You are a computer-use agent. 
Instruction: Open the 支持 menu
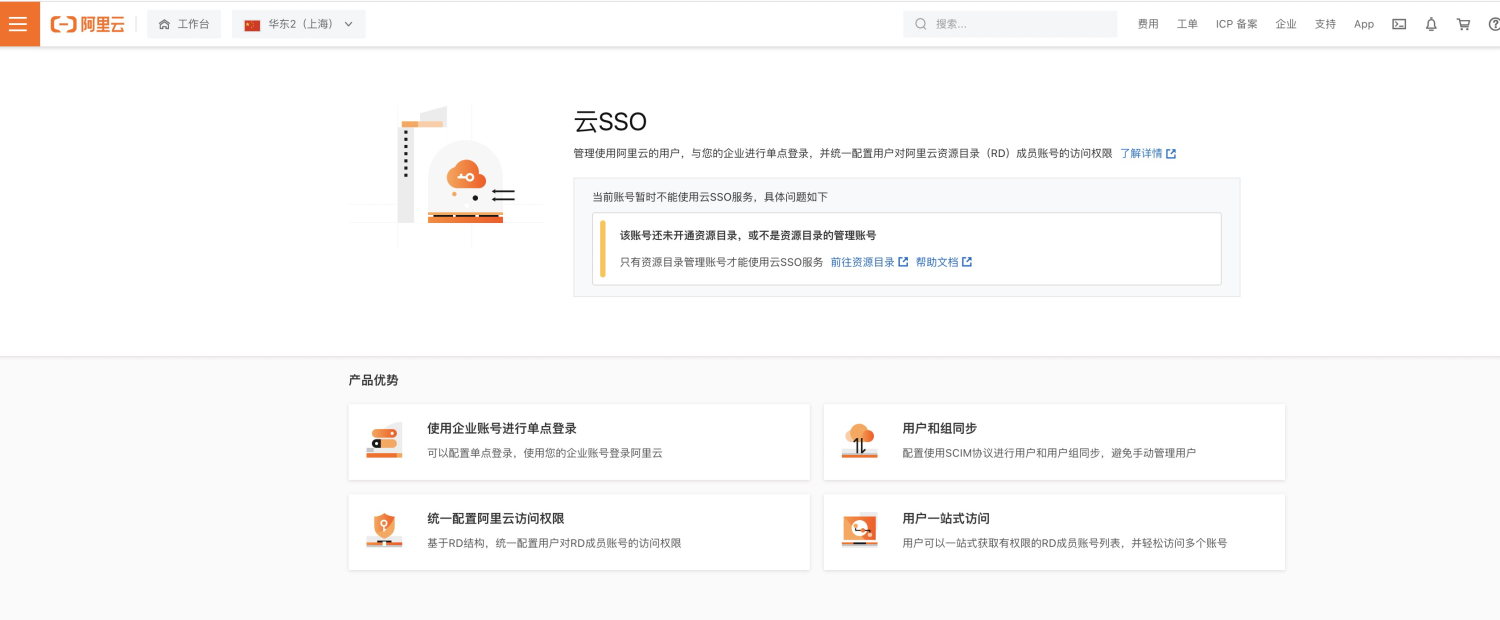(1325, 24)
